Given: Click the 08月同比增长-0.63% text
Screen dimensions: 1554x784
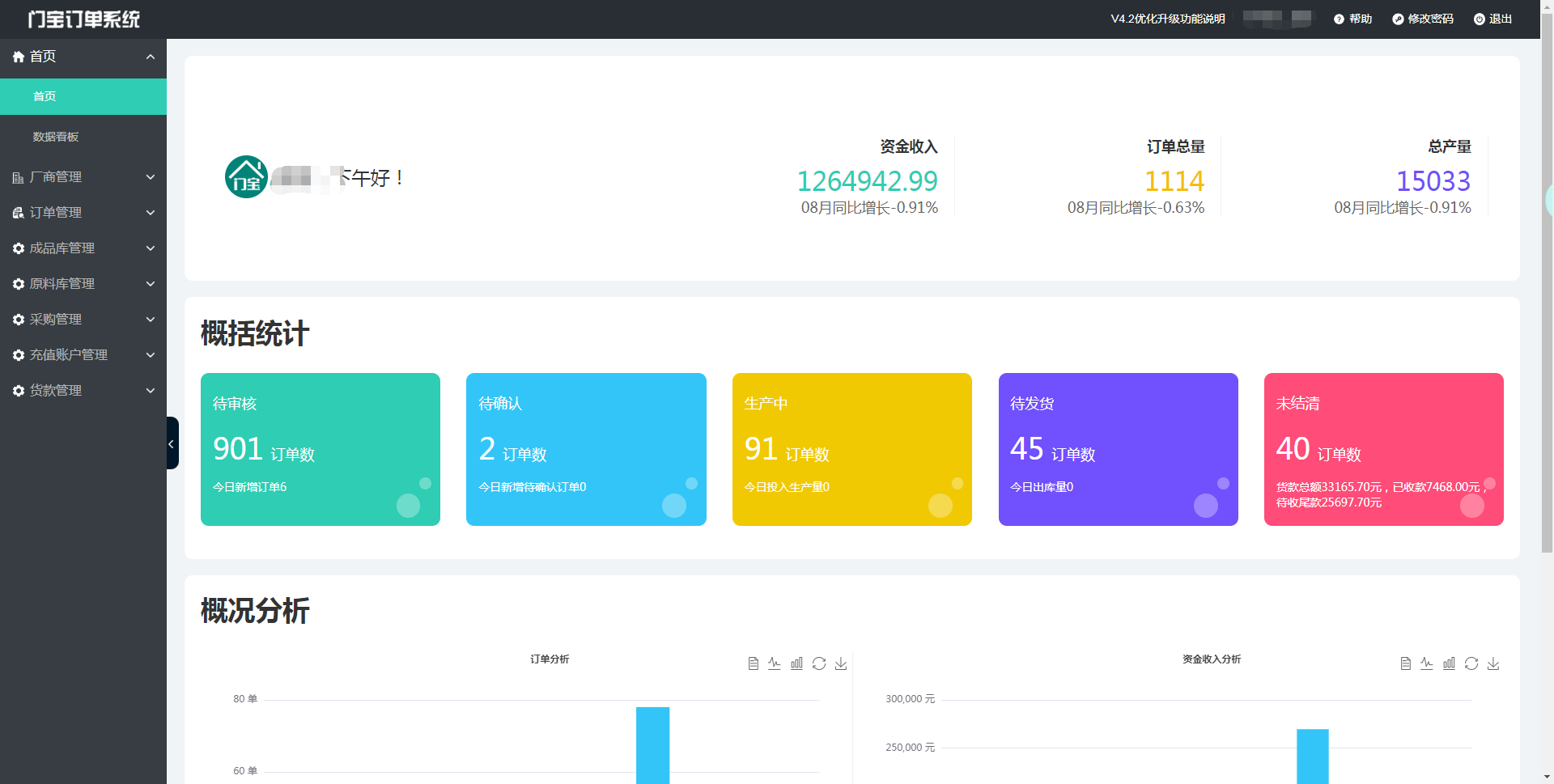Looking at the screenshot, I should pos(1136,208).
